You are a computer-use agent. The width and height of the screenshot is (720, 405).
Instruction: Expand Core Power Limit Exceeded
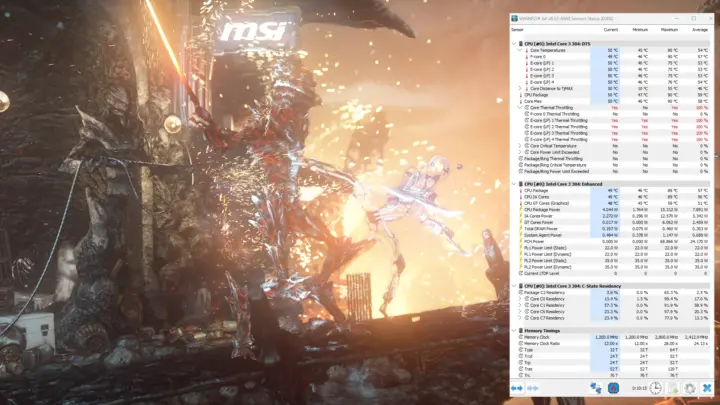(x=520, y=152)
